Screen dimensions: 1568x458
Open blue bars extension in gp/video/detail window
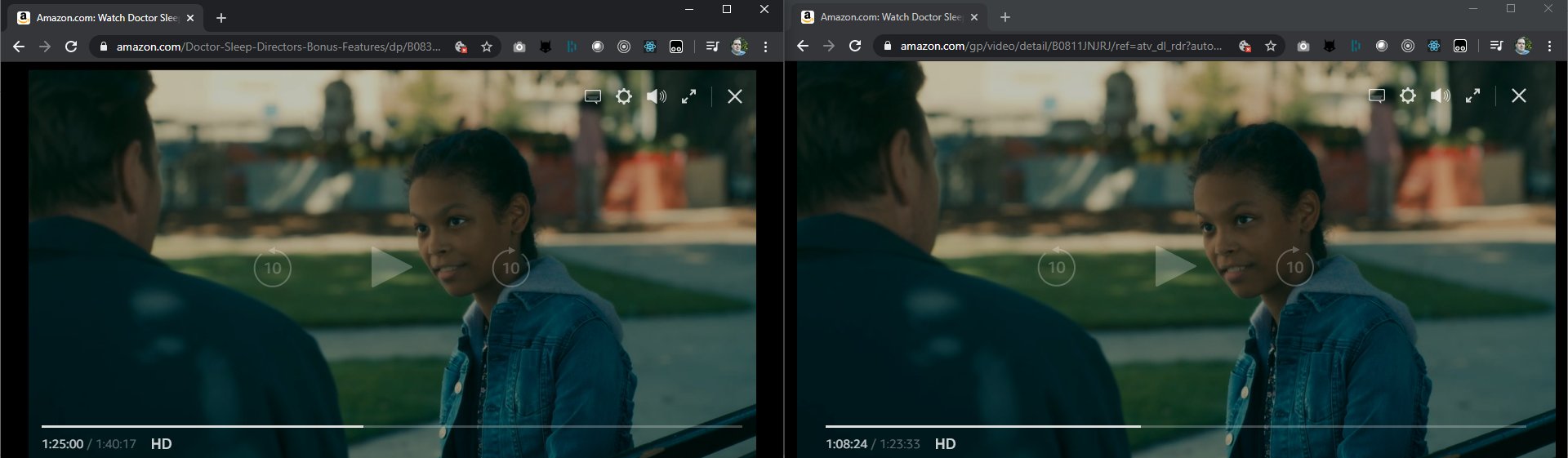click(1356, 46)
